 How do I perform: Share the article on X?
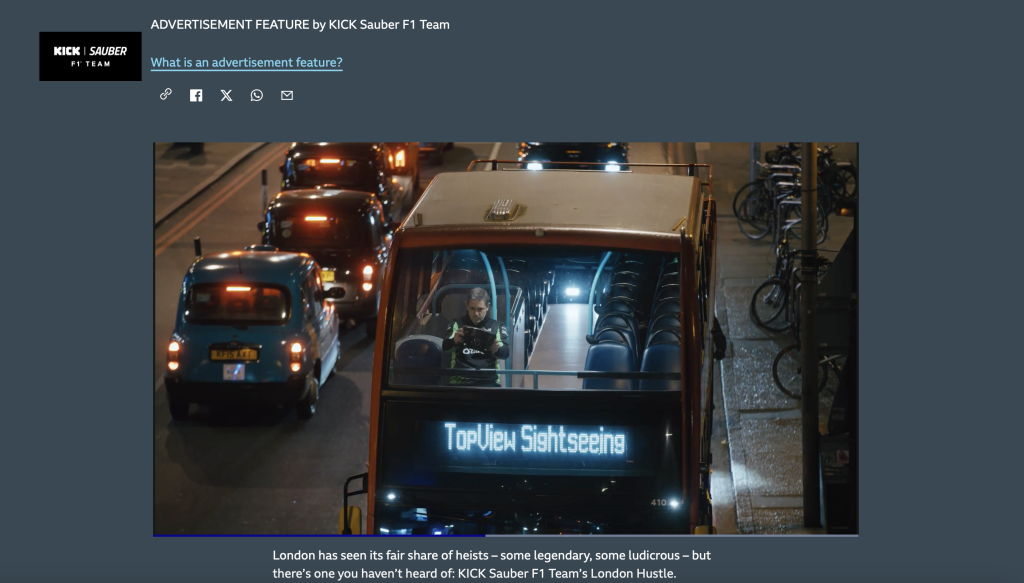[x=226, y=95]
